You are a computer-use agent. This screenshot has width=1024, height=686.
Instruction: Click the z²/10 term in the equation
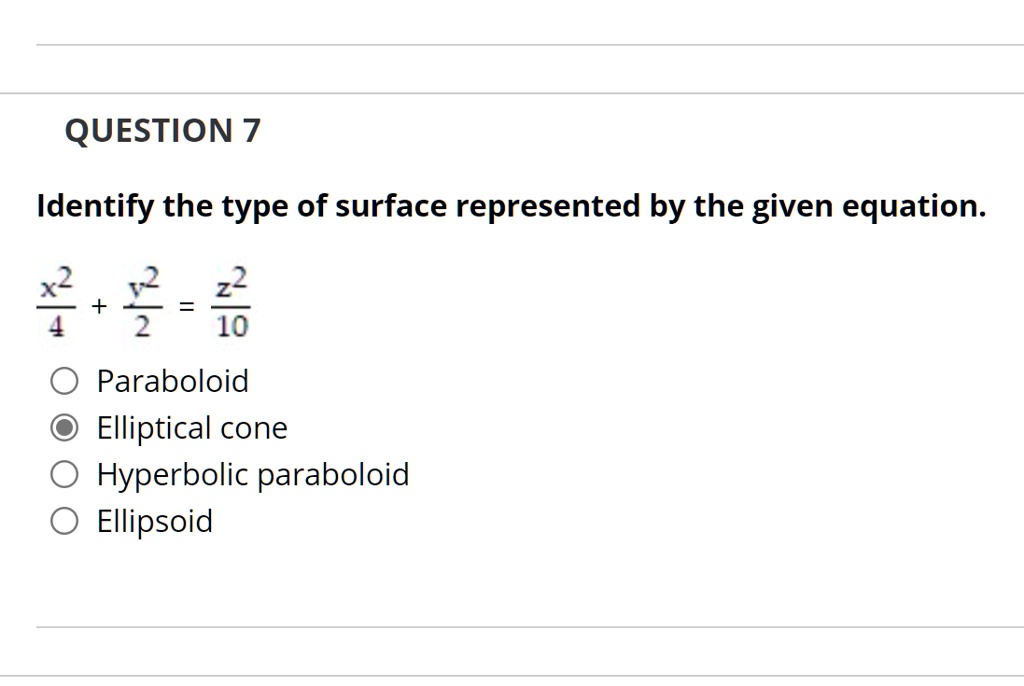tap(229, 302)
